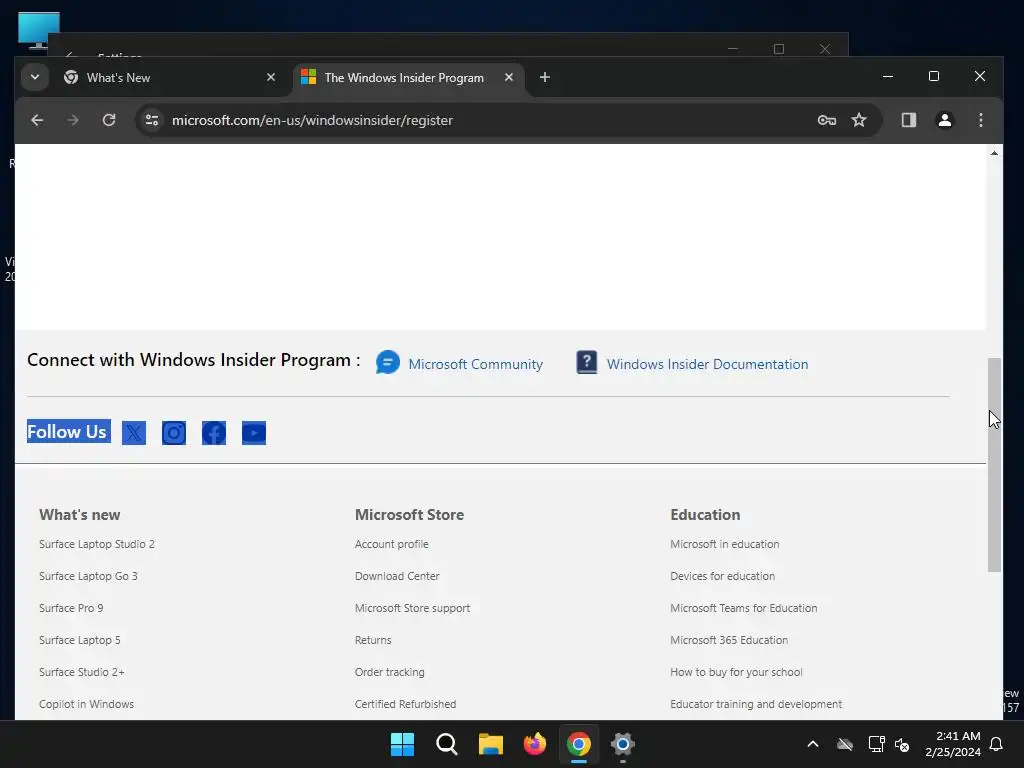The image size is (1024, 768).
Task: Go back to the previous page
Action: click(37, 120)
